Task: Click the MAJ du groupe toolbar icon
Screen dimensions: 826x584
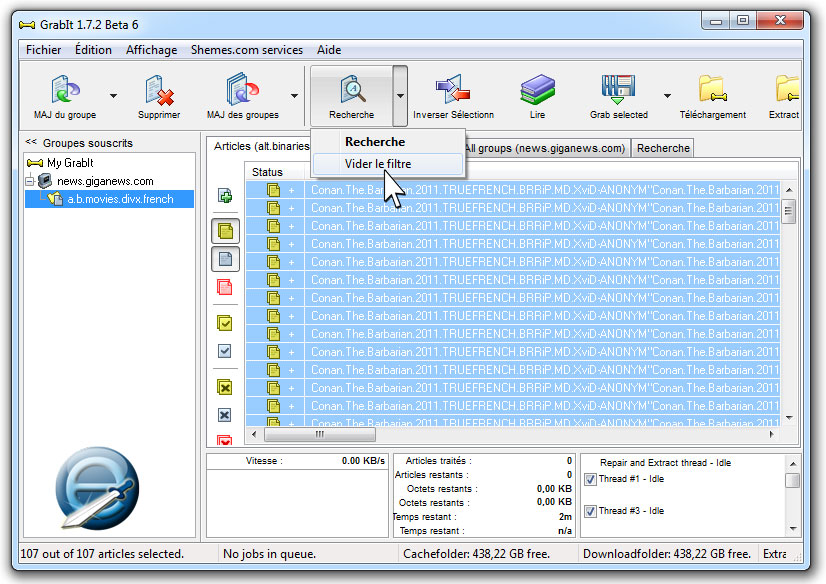Action: pos(66,88)
